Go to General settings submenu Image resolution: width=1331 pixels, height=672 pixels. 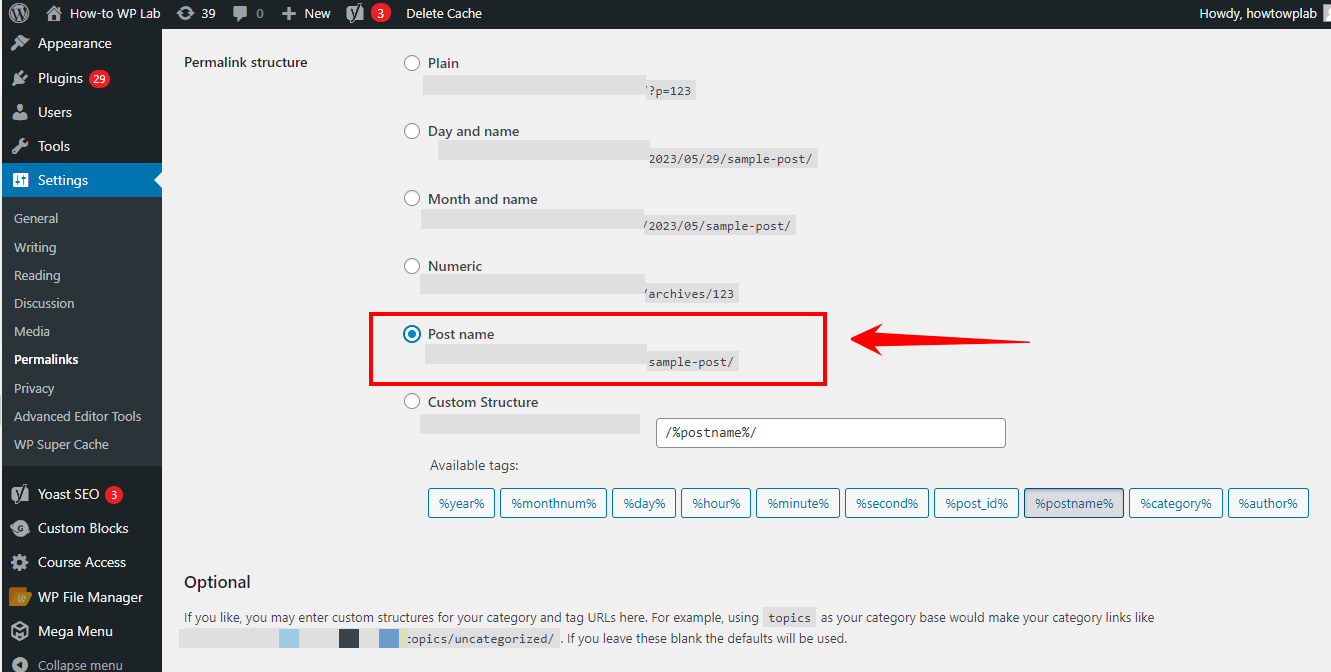click(36, 218)
